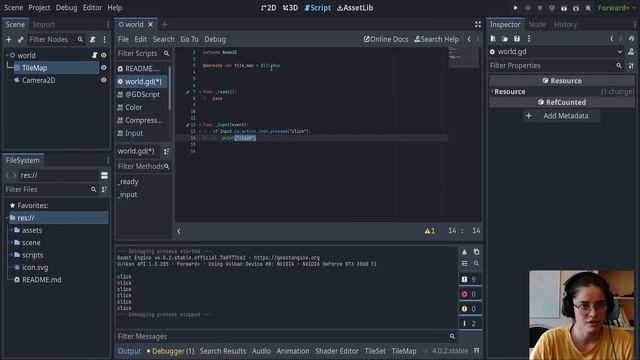Select world.gd(*) in script list
The image size is (640, 360).
tap(143, 82)
